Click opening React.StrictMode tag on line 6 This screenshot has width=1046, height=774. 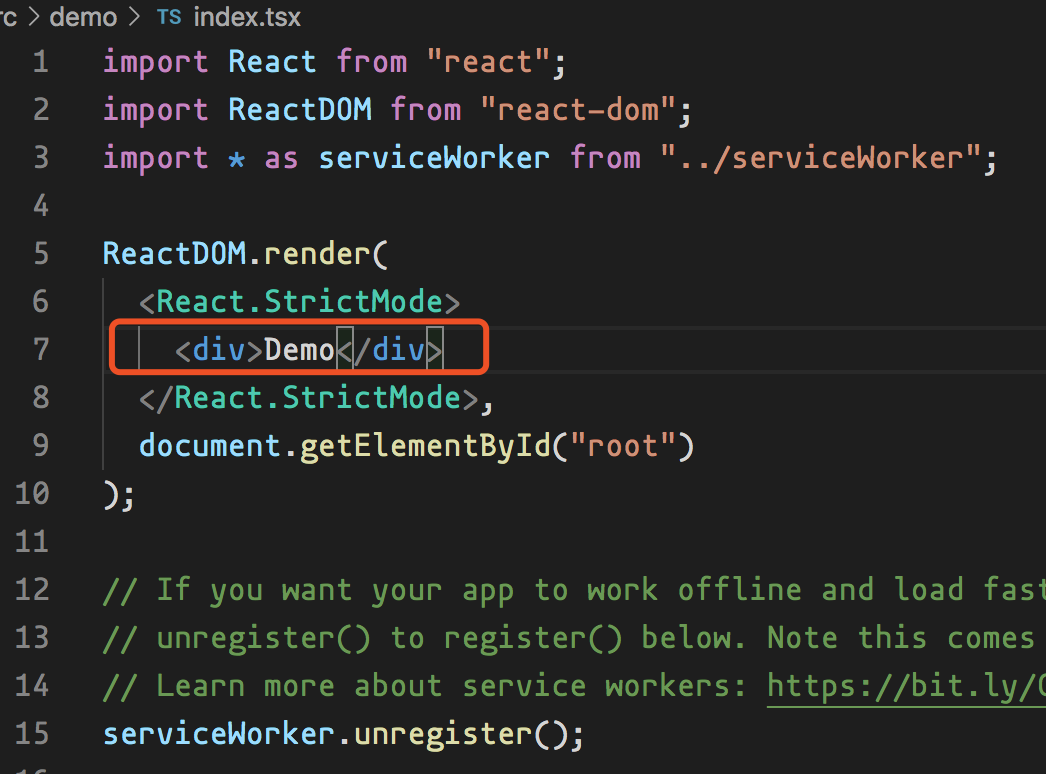point(299,302)
